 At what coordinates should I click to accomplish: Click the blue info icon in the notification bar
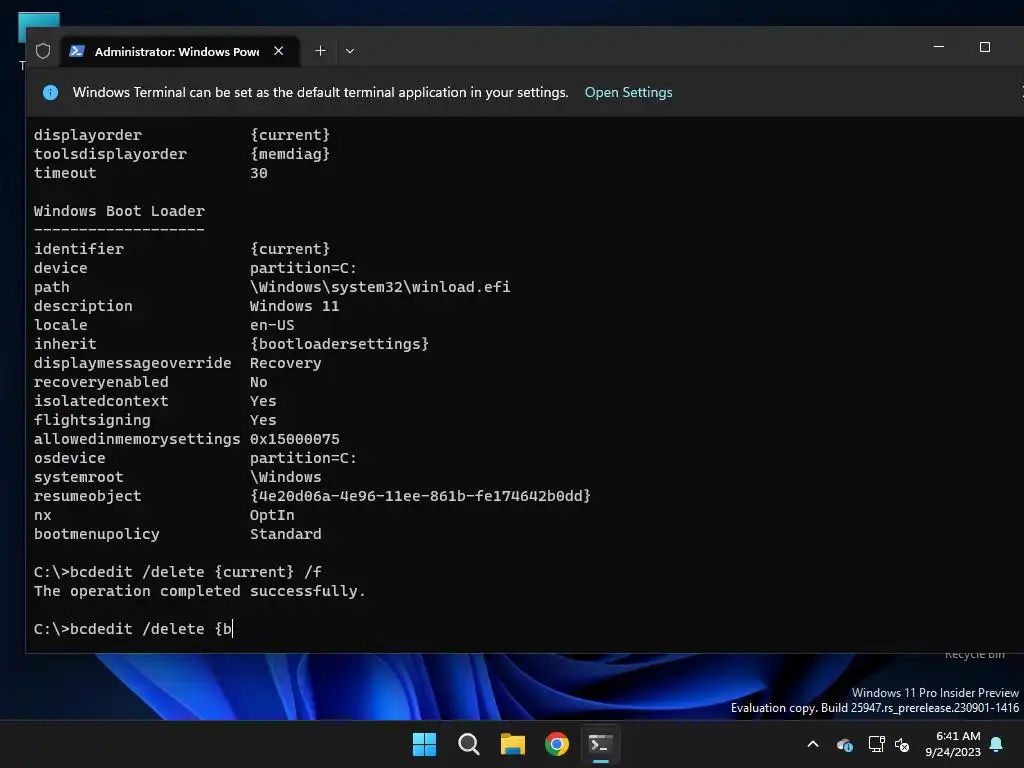[x=50, y=93]
